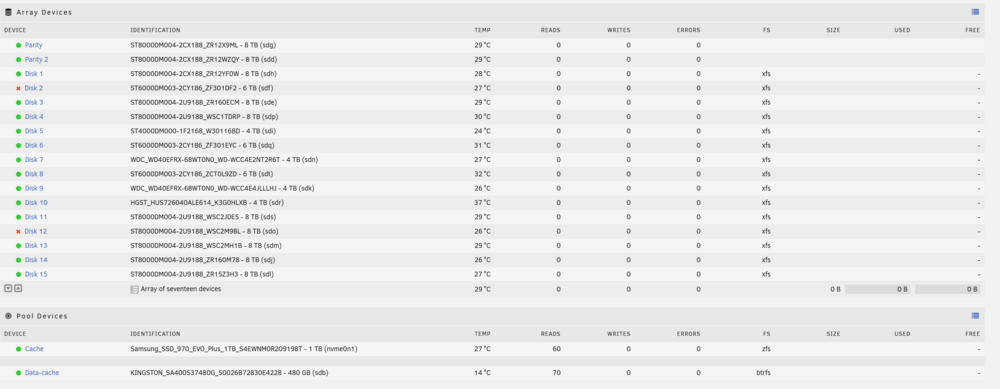
Task: Click the Array Devices database icon
Action: pos(8,12)
